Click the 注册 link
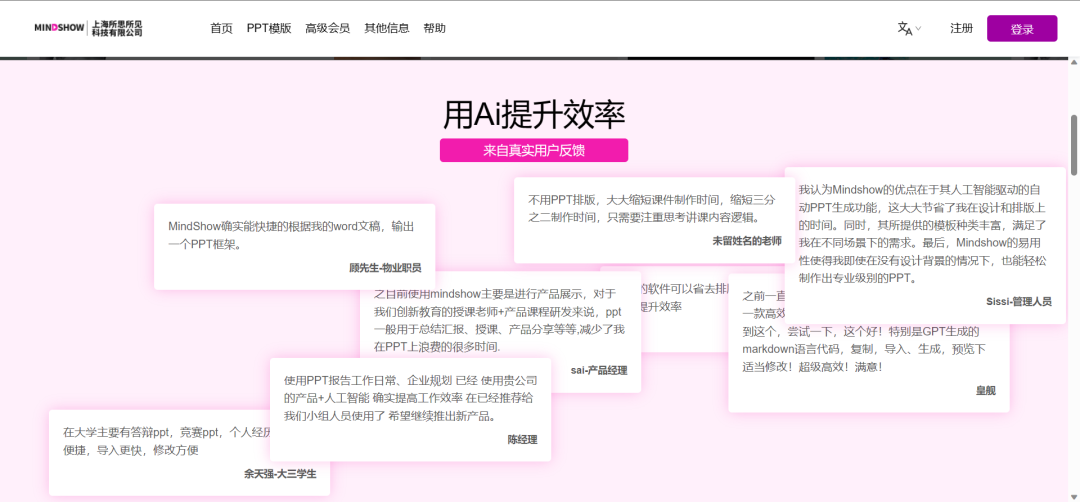1080x502 pixels. [x=962, y=28]
